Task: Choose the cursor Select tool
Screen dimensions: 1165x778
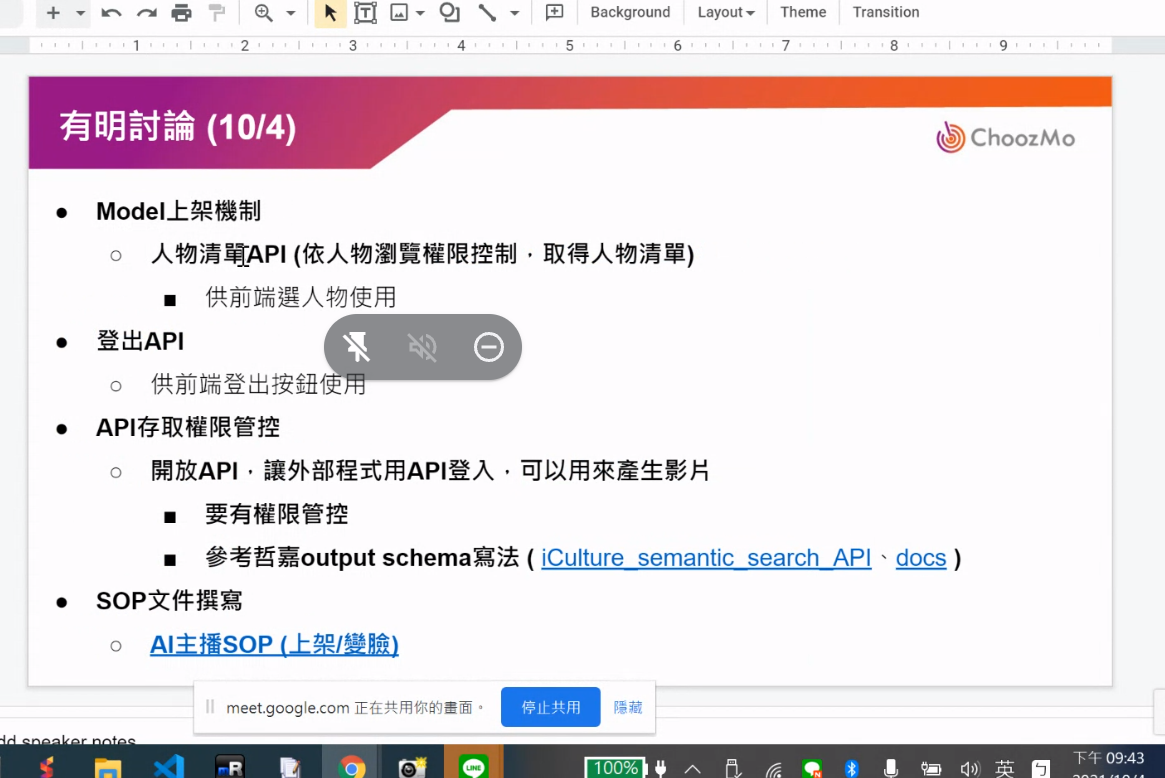Action: (330, 13)
